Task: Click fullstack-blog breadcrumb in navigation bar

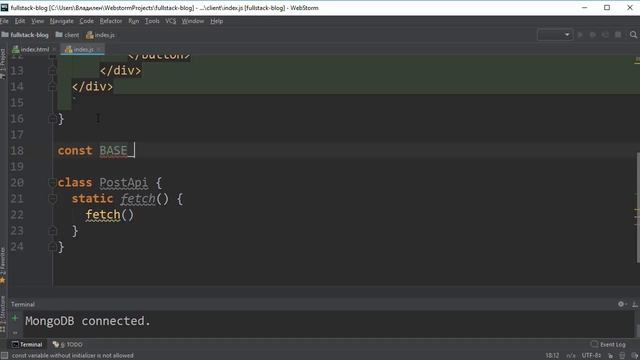Action: [25, 35]
